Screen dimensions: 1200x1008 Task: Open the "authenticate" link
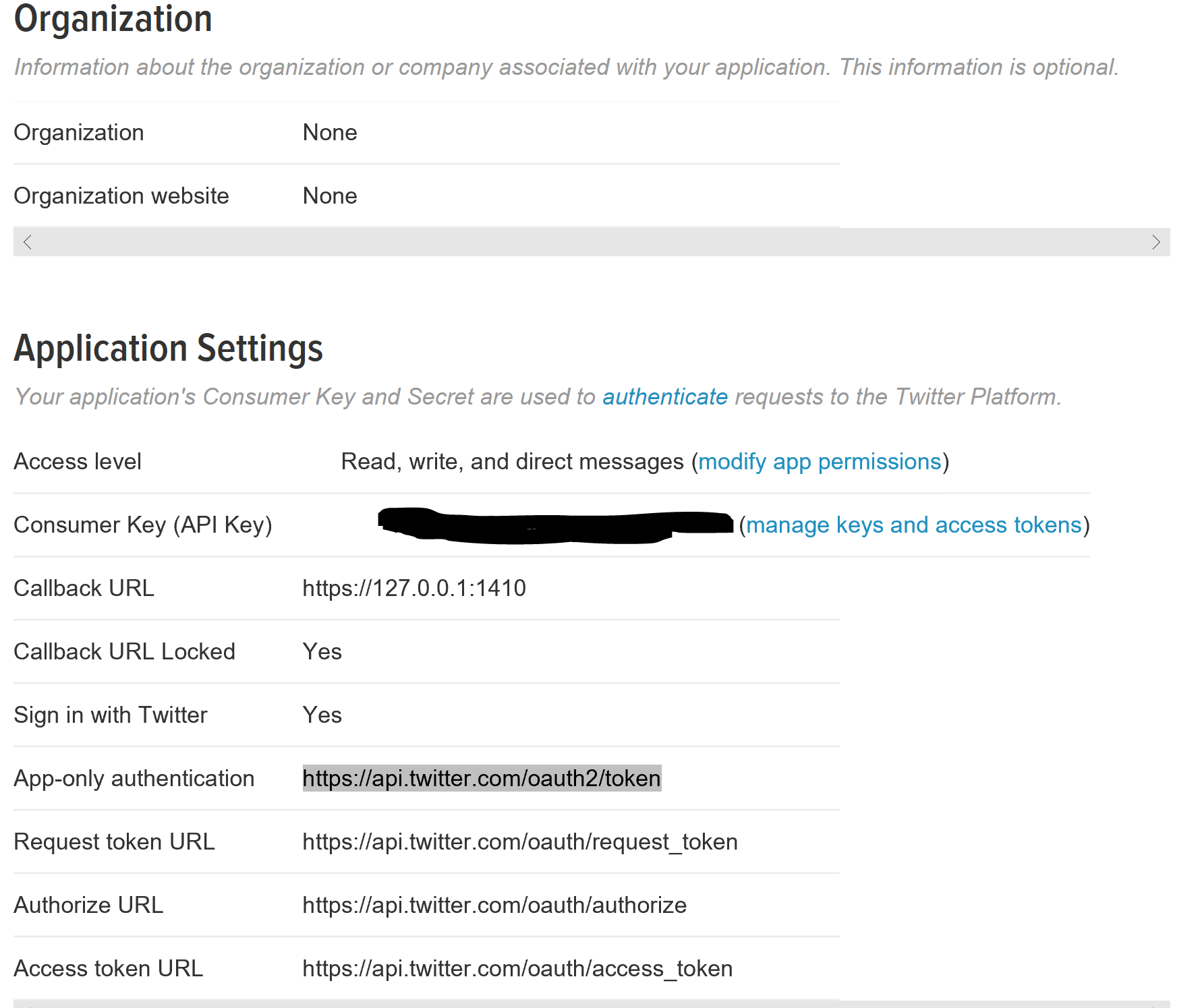[x=664, y=396]
